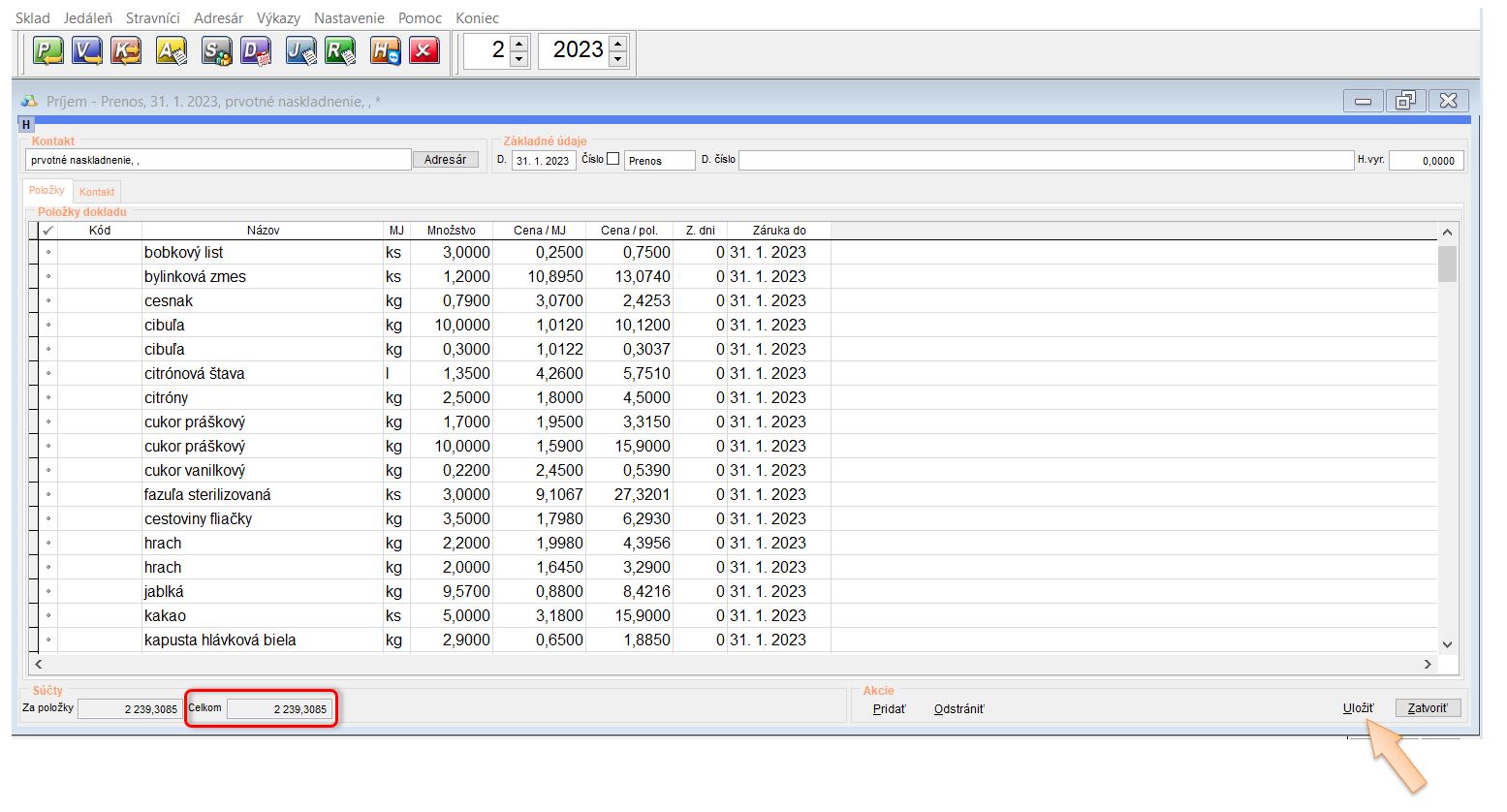The height and width of the screenshot is (812, 1507).
Task: Click the green R toolbar icon
Action: [340, 50]
